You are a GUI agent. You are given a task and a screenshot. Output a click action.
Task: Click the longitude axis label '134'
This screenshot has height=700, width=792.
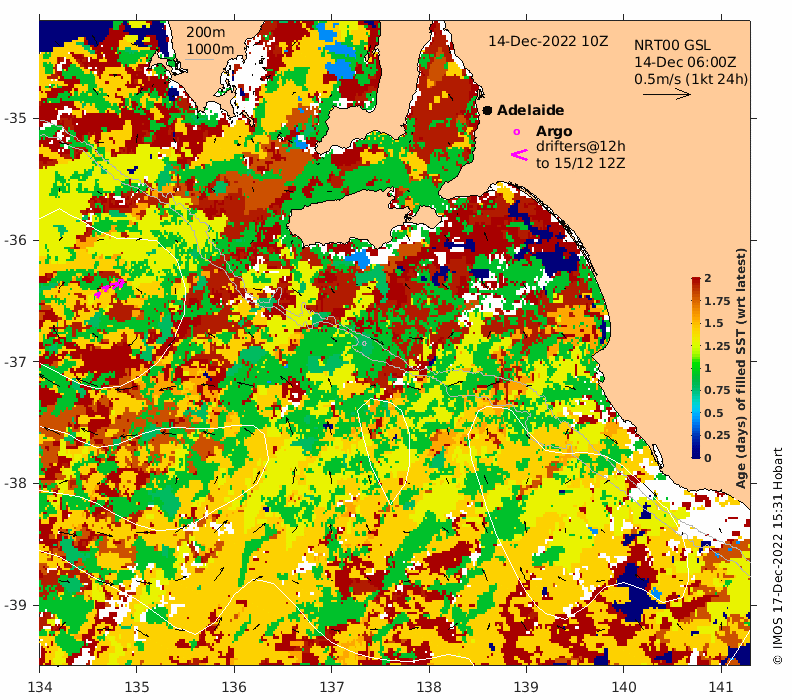coord(40,687)
